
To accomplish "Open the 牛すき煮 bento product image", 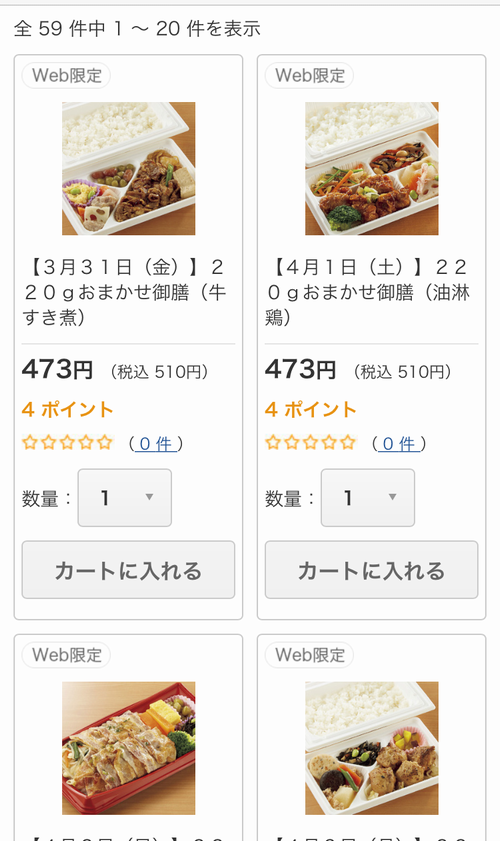I will 128,168.
